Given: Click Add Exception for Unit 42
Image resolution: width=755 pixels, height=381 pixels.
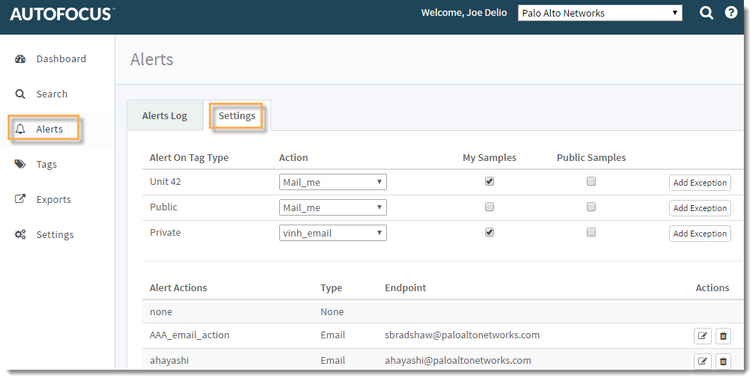Looking at the screenshot, I should click(700, 183).
